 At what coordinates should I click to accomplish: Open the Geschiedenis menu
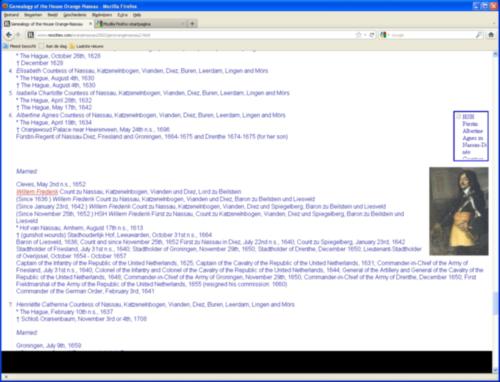coord(75,15)
